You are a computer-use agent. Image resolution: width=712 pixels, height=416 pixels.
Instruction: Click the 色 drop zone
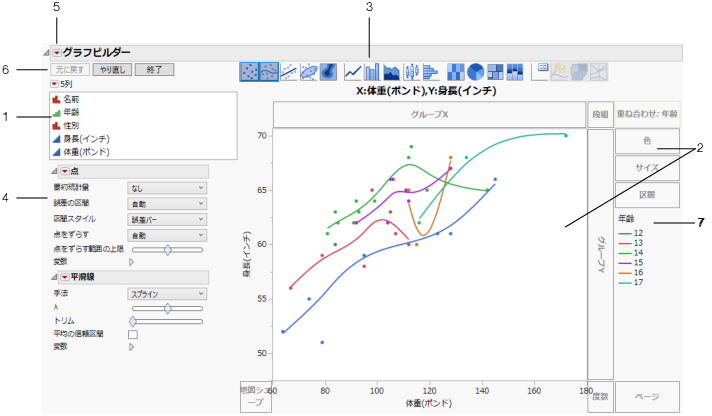(647, 141)
